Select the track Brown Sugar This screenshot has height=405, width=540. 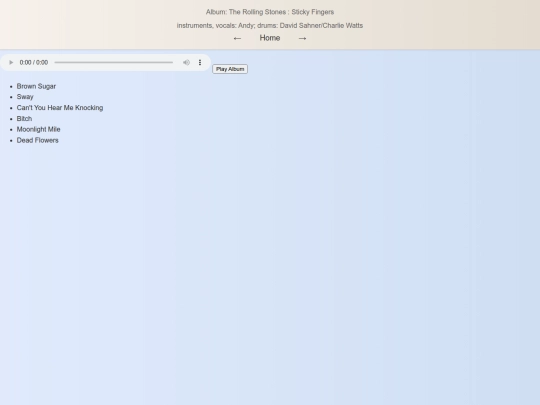(36, 86)
